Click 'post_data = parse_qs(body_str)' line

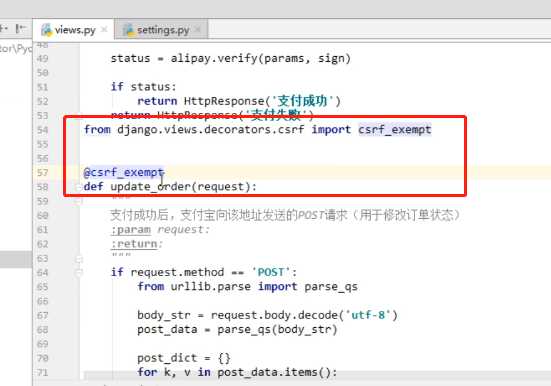pyautogui.click(x=237, y=330)
